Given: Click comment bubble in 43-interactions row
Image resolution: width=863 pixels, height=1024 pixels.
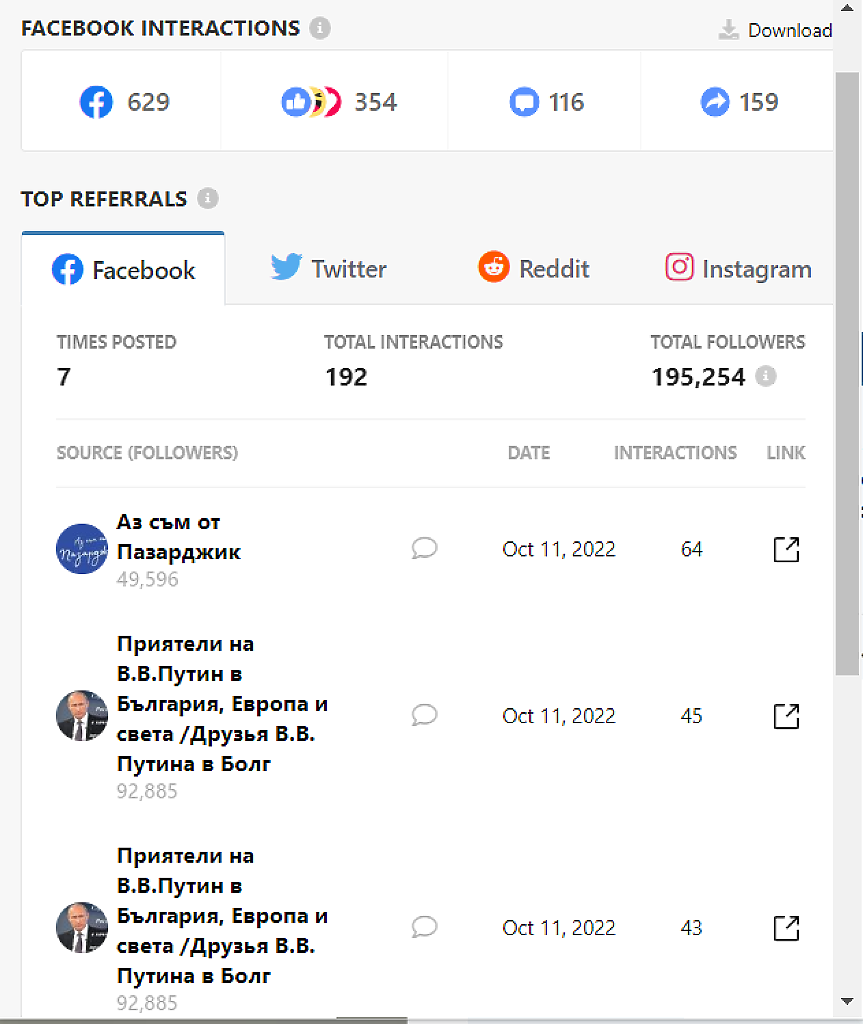Looking at the screenshot, I should click(x=424, y=927).
